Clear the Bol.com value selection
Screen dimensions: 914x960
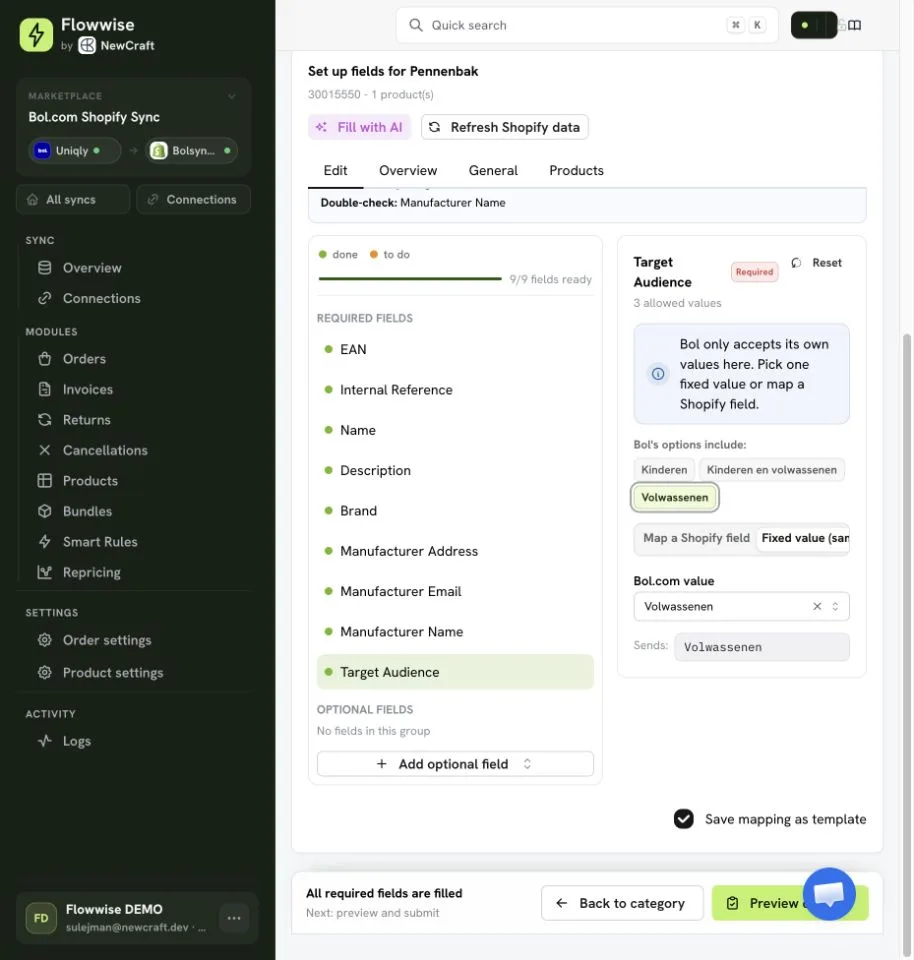817,607
